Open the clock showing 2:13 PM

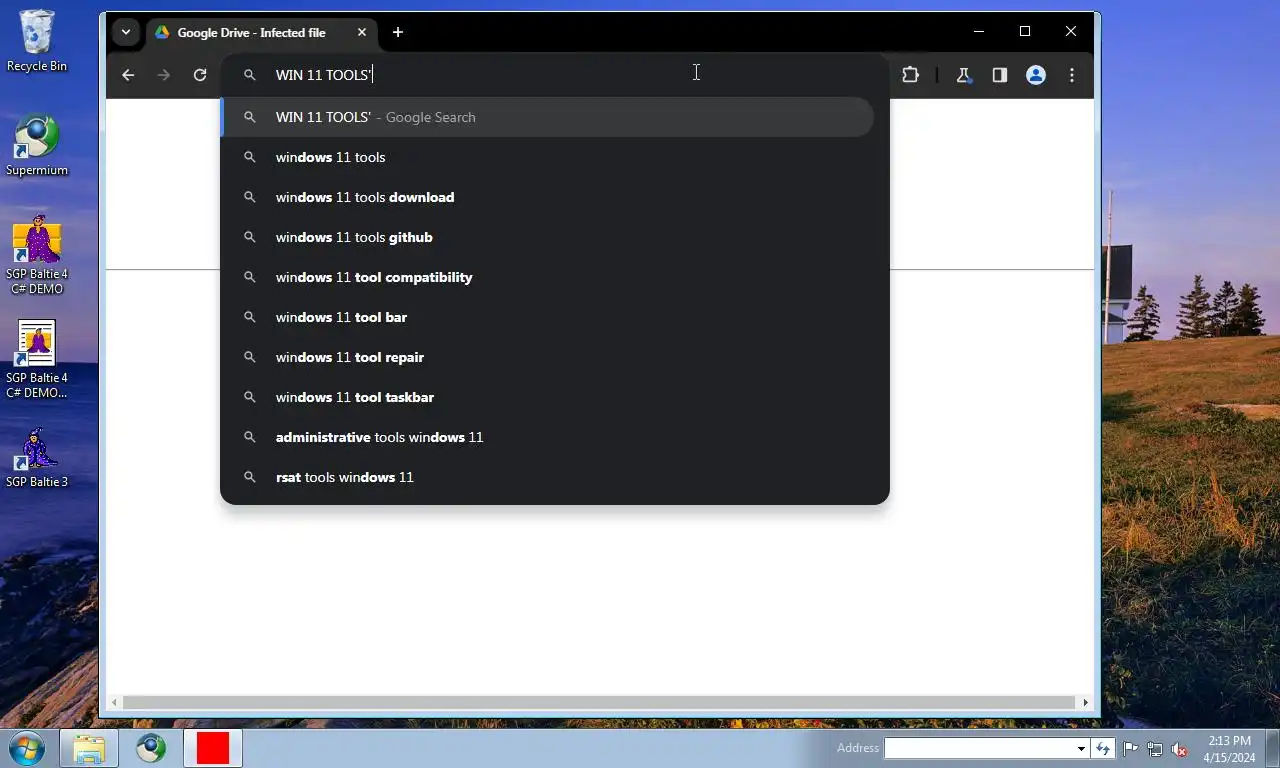1229,748
